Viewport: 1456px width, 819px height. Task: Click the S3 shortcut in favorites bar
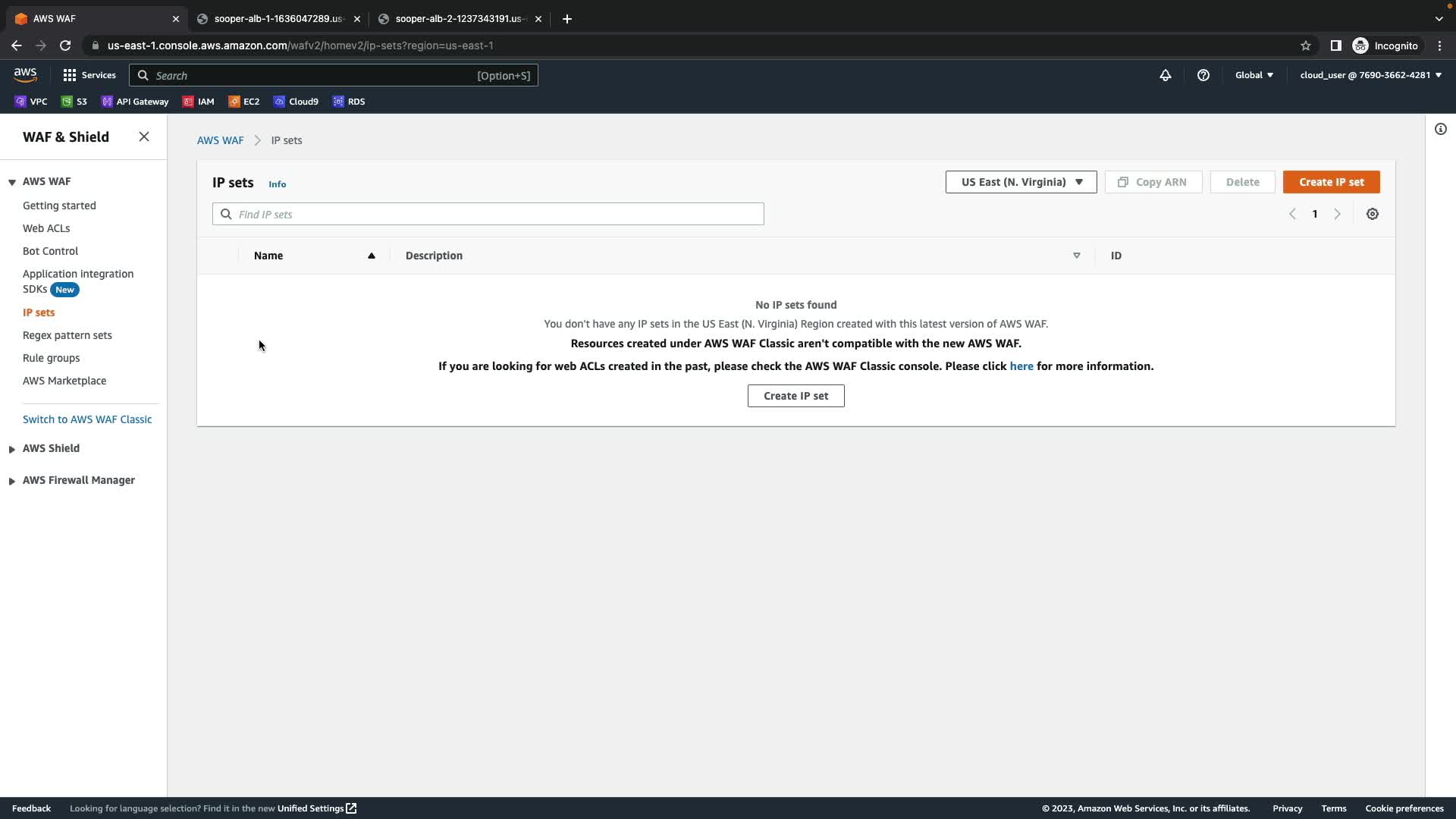(x=74, y=102)
